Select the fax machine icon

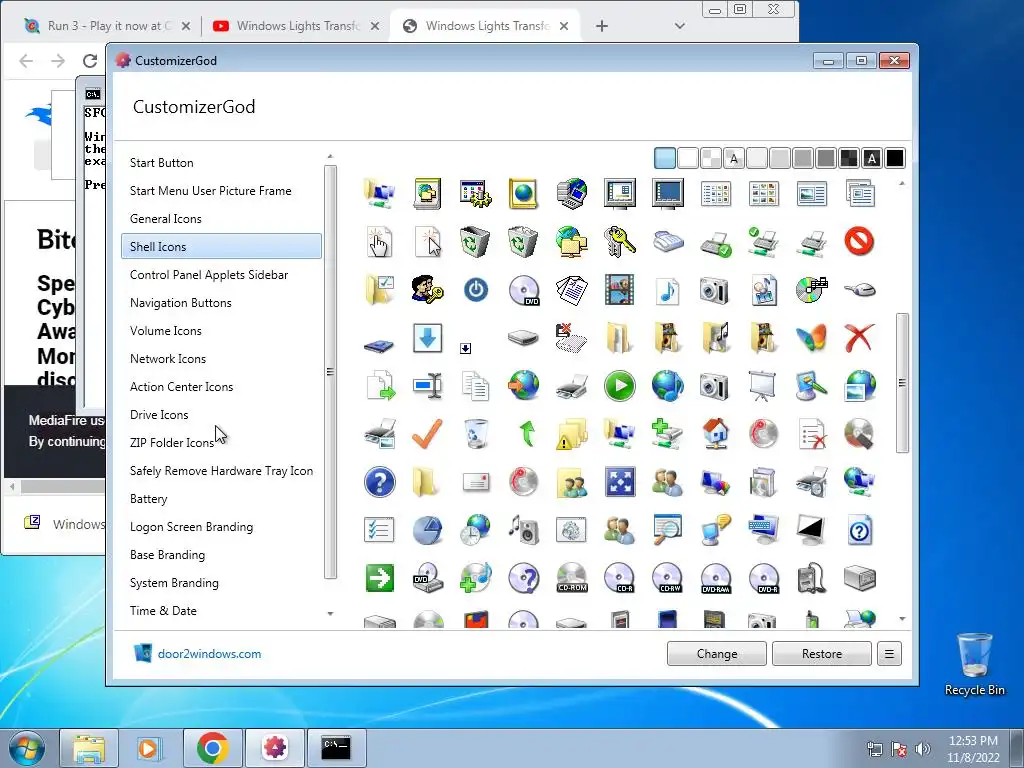point(667,242)
